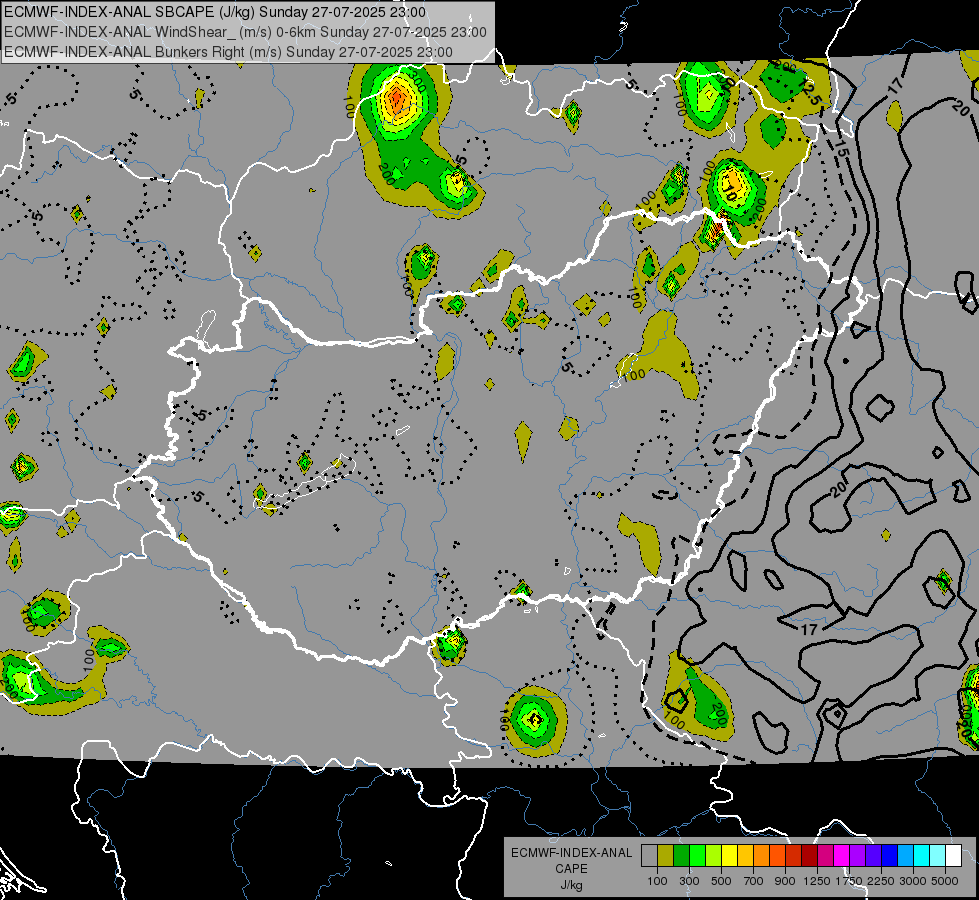This screenshot has height=900, width=979.
Task: Click the CAPE label in the legend
Action: tap(571, 869)
